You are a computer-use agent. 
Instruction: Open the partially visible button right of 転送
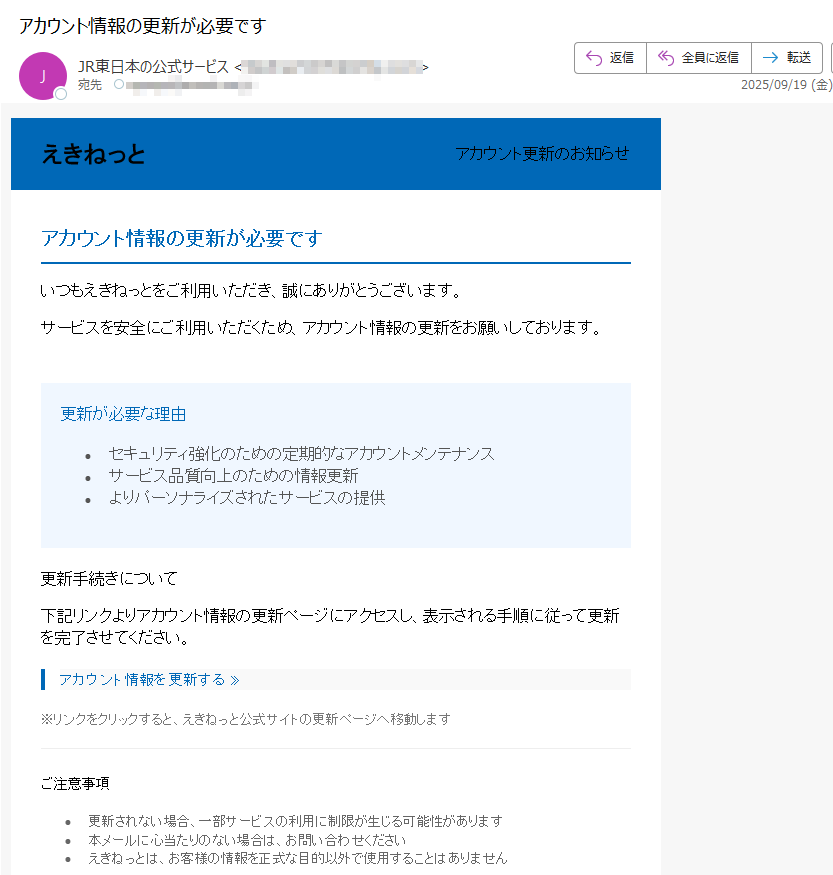point(829,58)
